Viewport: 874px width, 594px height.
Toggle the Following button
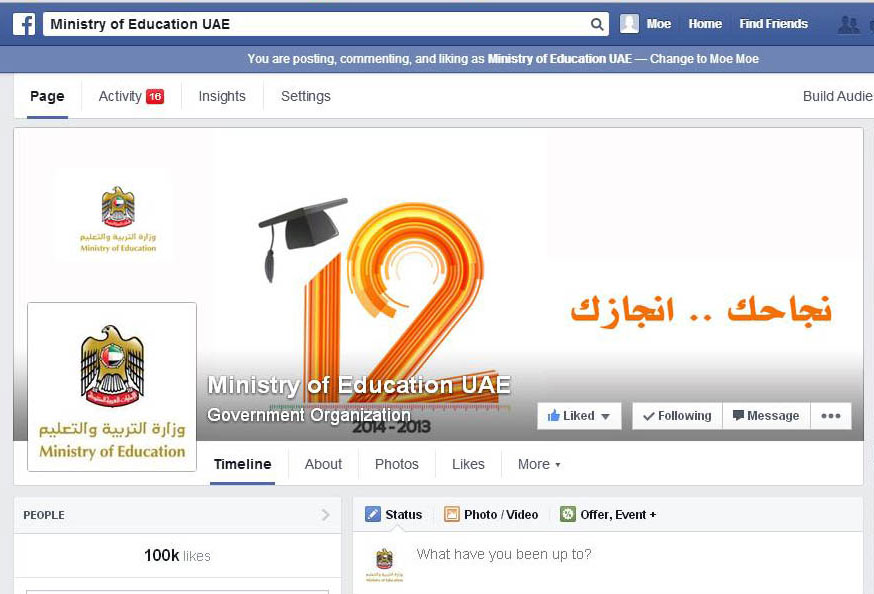pos(677,416)
